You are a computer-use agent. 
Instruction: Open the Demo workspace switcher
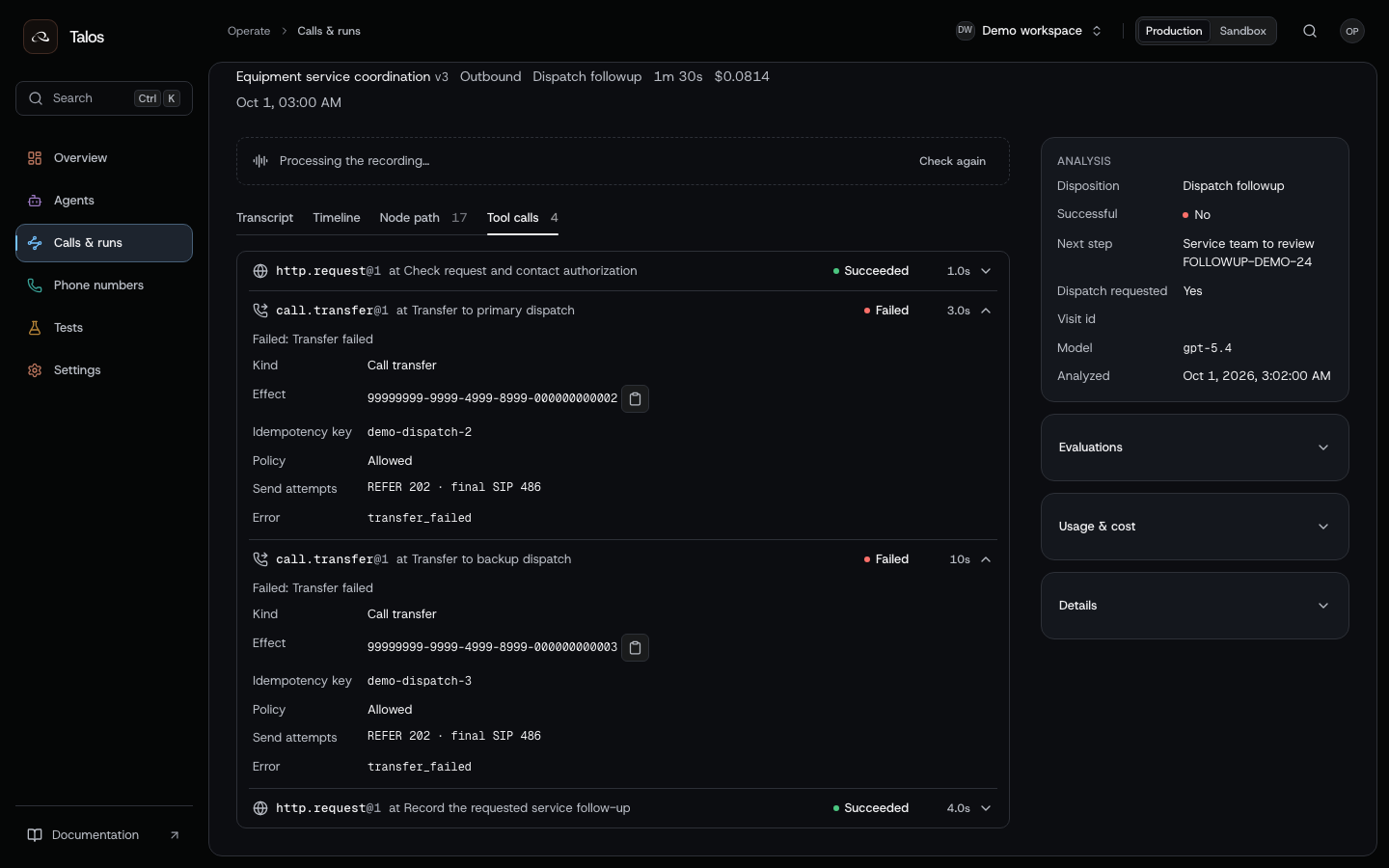coord(1029,31)
